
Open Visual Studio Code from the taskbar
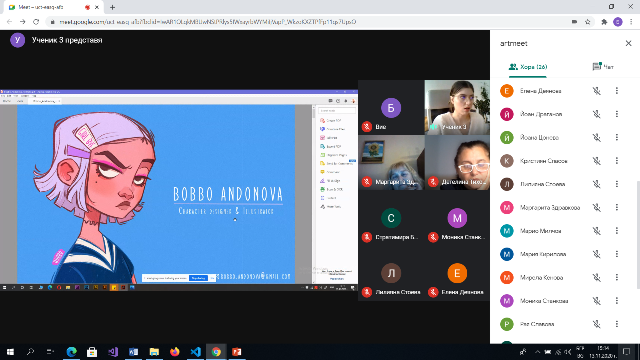[x=196, y=351]
